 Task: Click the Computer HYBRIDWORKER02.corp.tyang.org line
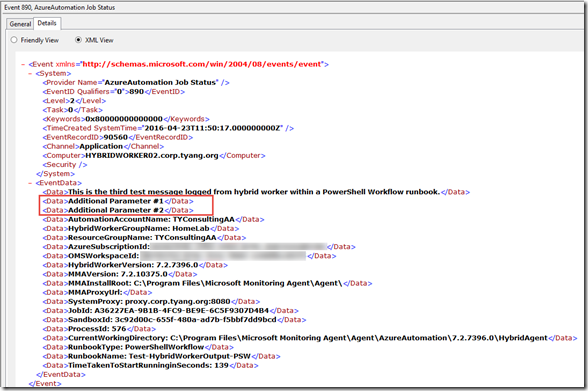tap(154, 156)
